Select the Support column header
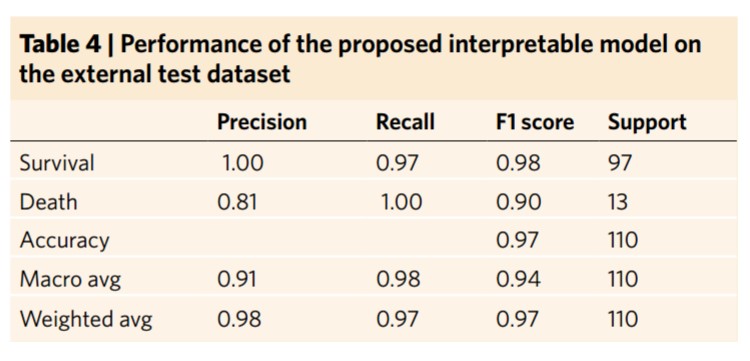Screen dimensions: 750x361 pos(647,122)
